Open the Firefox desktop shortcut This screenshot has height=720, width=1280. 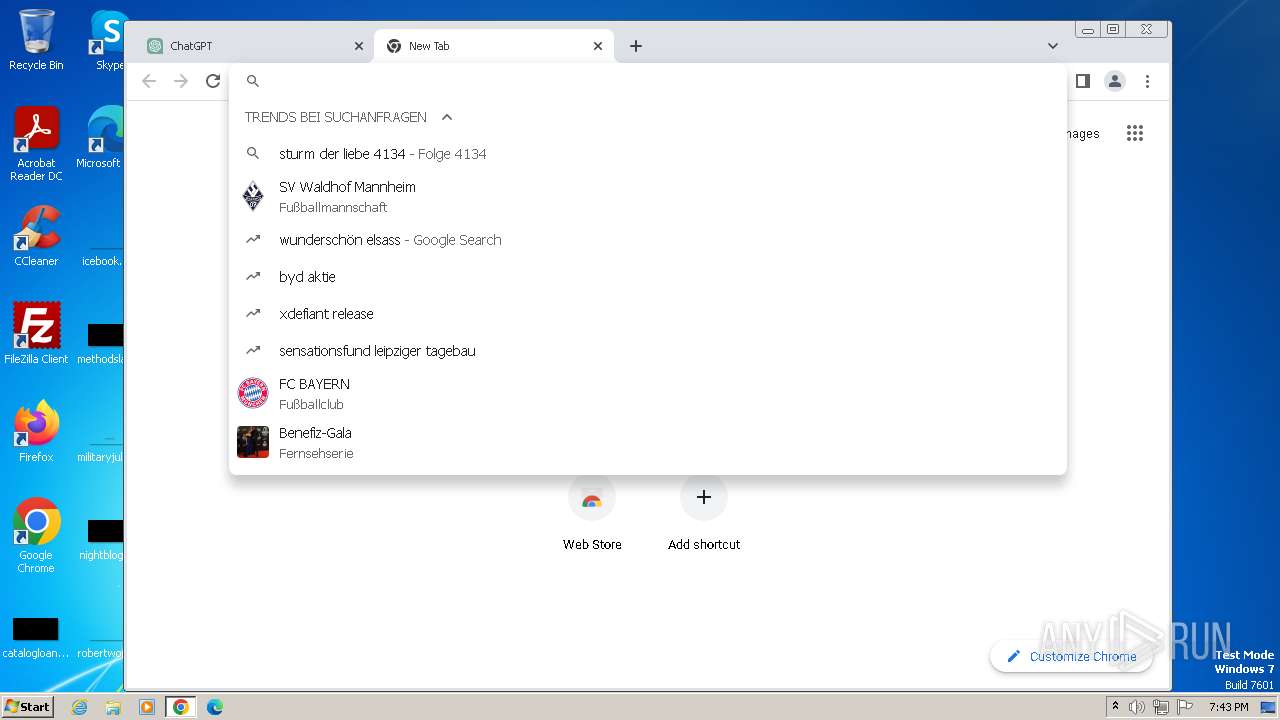36,432
